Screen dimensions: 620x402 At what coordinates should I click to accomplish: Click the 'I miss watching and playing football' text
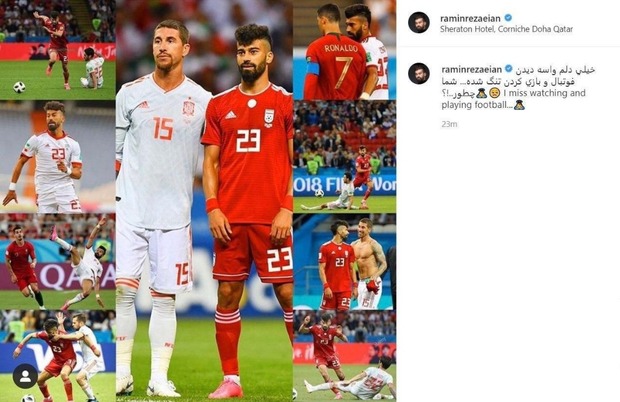pyautogui.click(x=513, y=99)
